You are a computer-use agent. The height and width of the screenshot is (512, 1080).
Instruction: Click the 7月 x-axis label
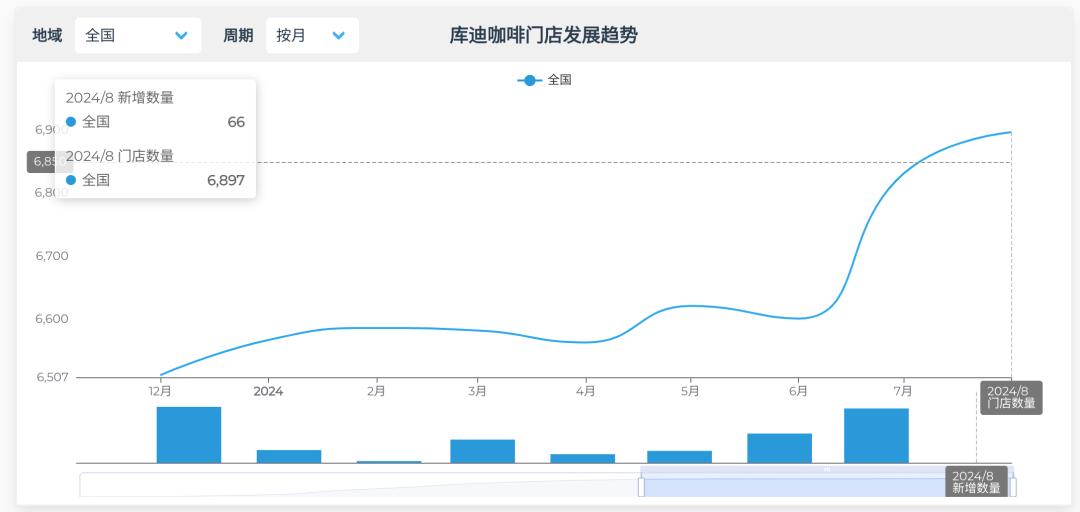click(x=902, y=391)
